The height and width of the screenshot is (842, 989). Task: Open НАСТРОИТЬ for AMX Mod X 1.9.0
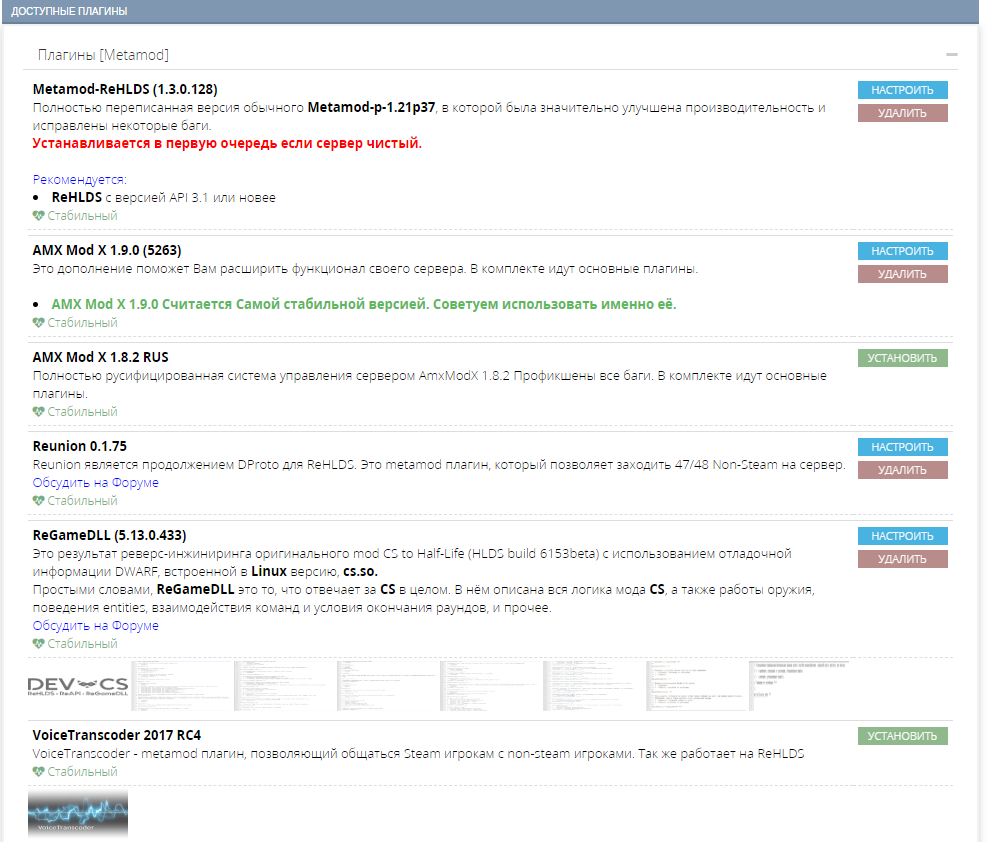[x=903, y=251]
